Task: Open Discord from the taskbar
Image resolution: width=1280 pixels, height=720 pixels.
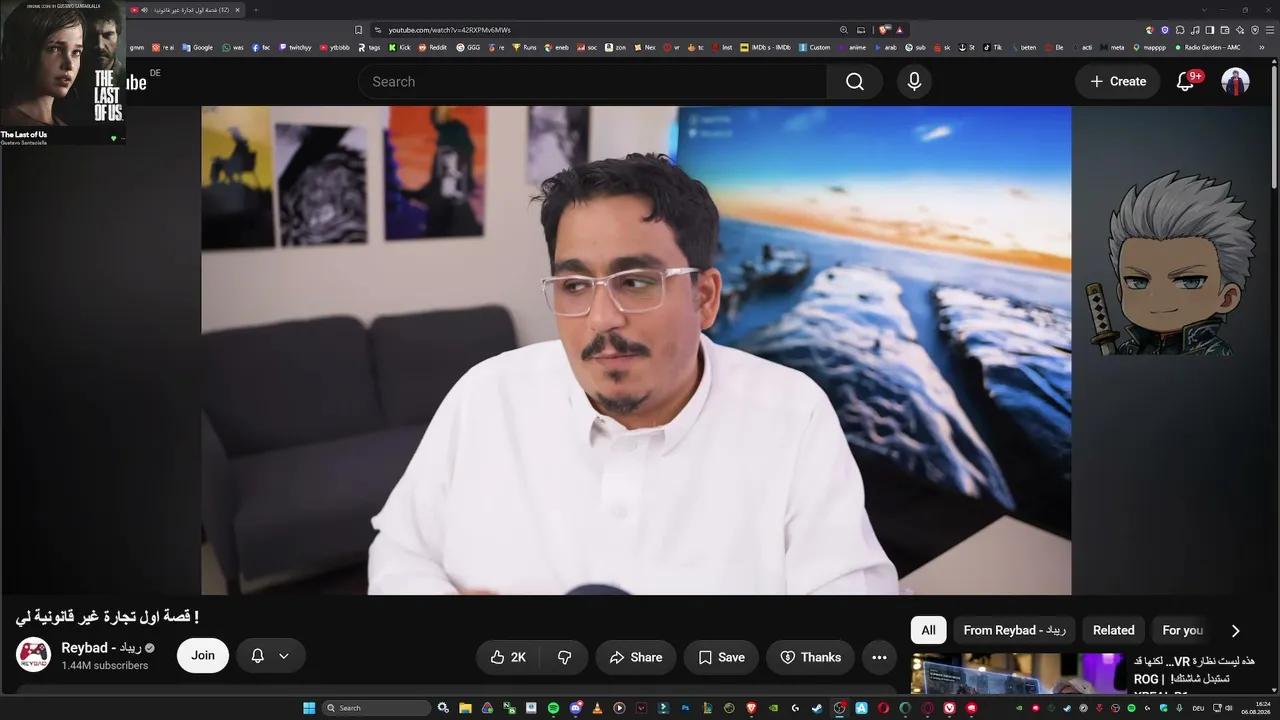Action: (x=576, y=708)
